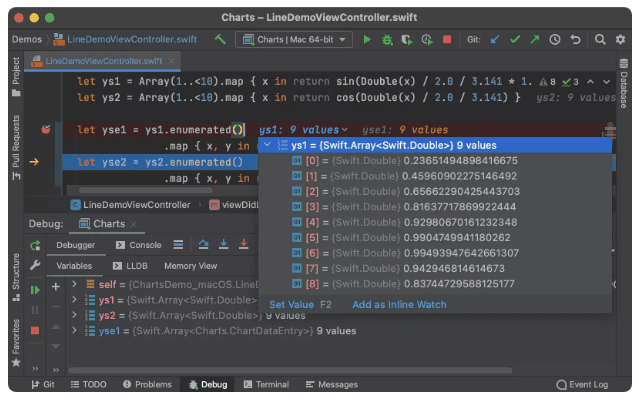Open Variables tab
This screenshot has height=402, width=639.
pos(74,266)
